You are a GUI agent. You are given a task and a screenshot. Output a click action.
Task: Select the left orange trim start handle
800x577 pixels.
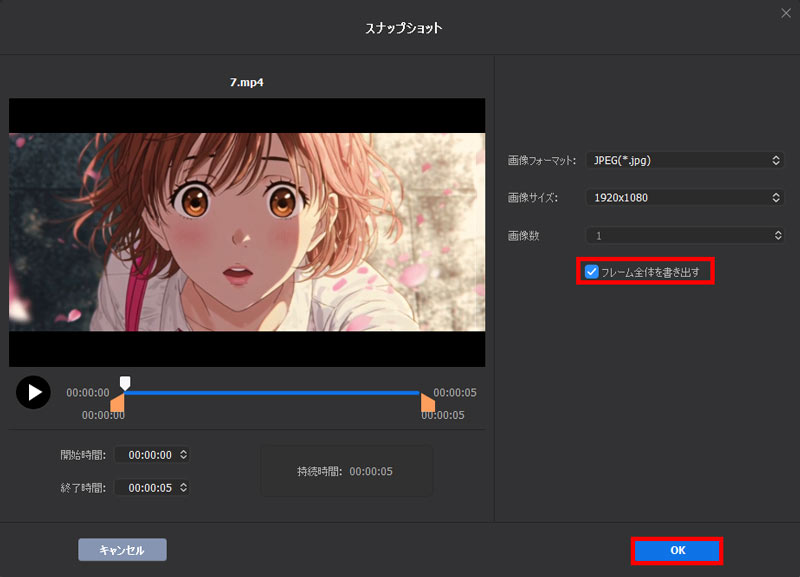pos(117,402)
